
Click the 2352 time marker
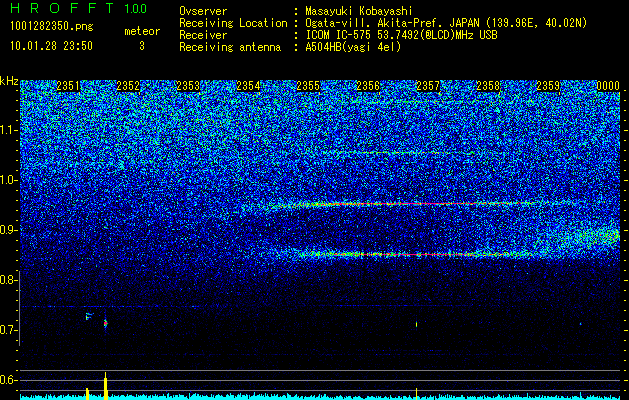click(x=128, y=86)
